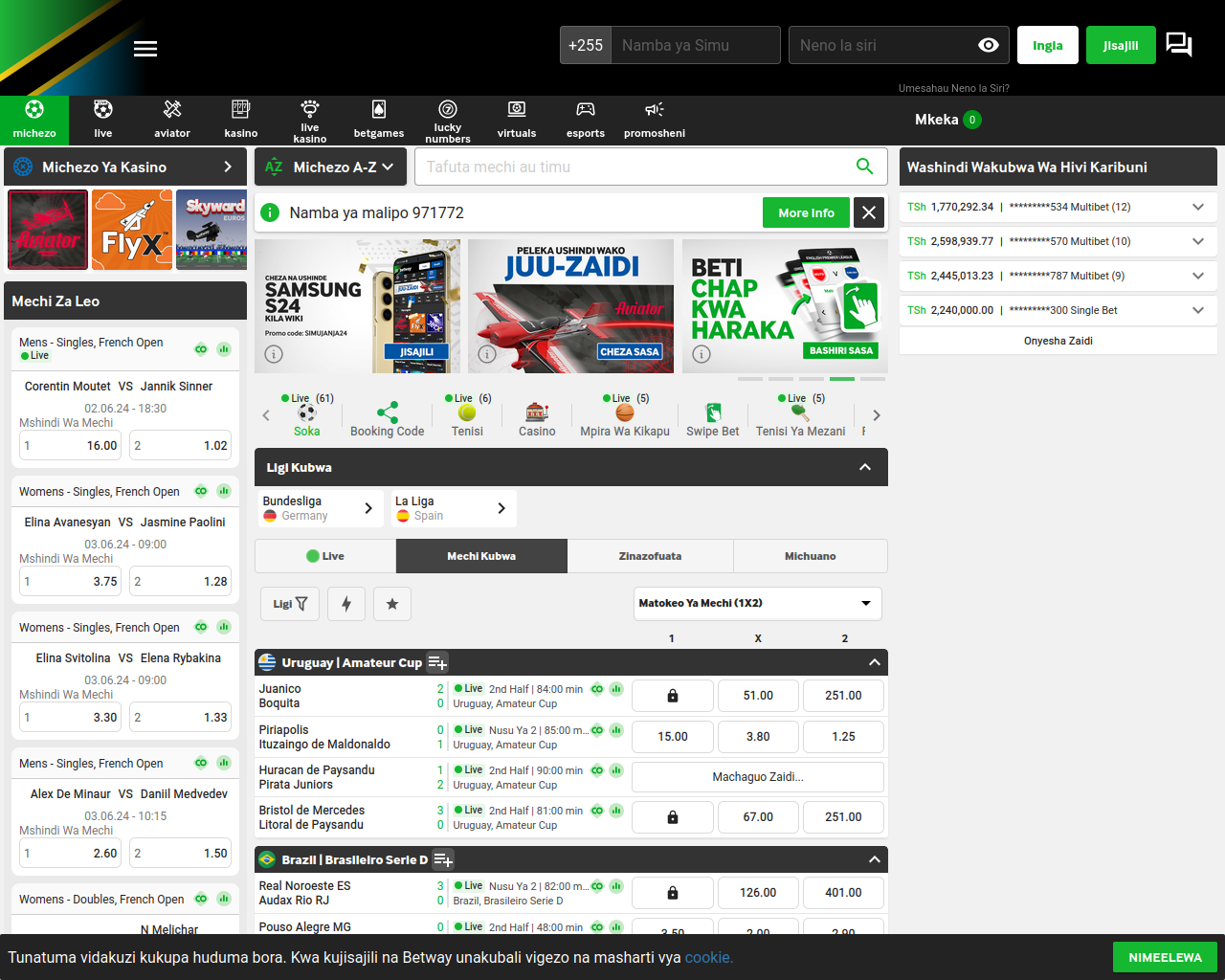This screenshot has height=980, width=1225.
Task: Collapse the Uruguay Amateur Cup group
Action: coord(874,662)
